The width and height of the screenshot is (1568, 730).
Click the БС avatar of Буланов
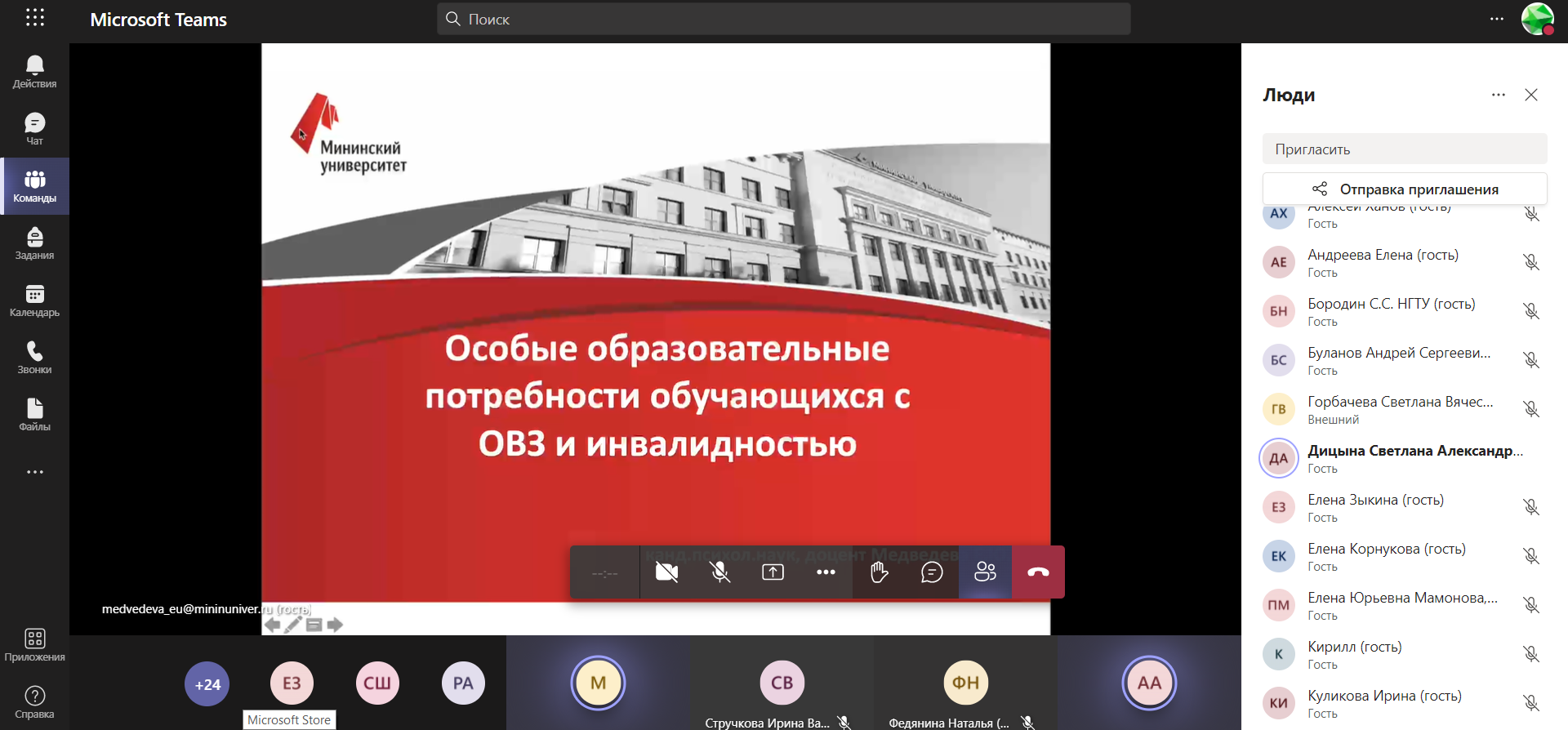coord(1279,360)
